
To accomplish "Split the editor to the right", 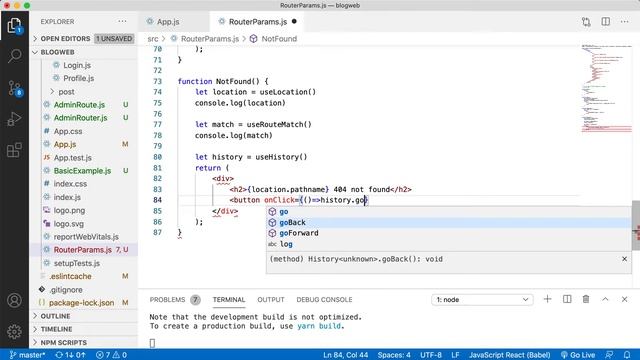I will (x=605, y=22).
